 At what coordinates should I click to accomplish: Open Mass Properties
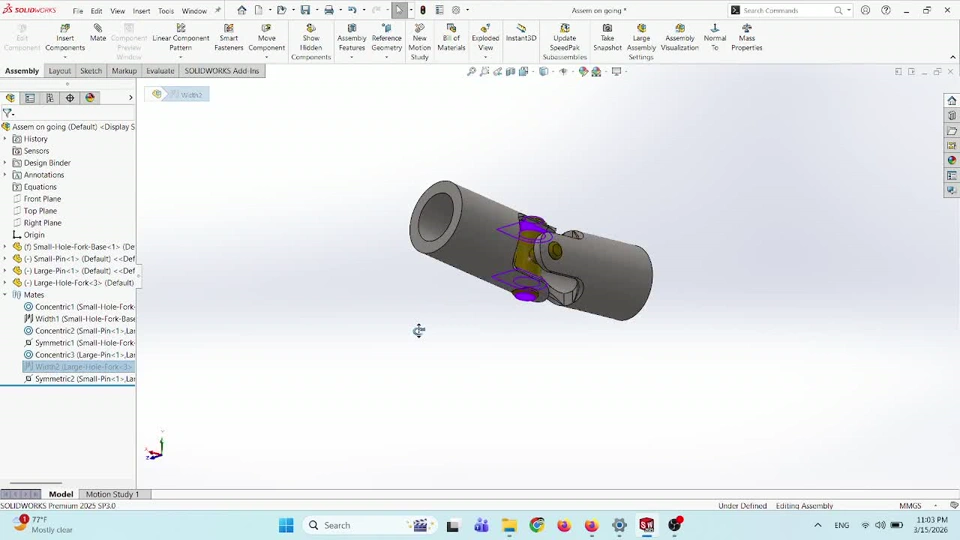point(747,38)
